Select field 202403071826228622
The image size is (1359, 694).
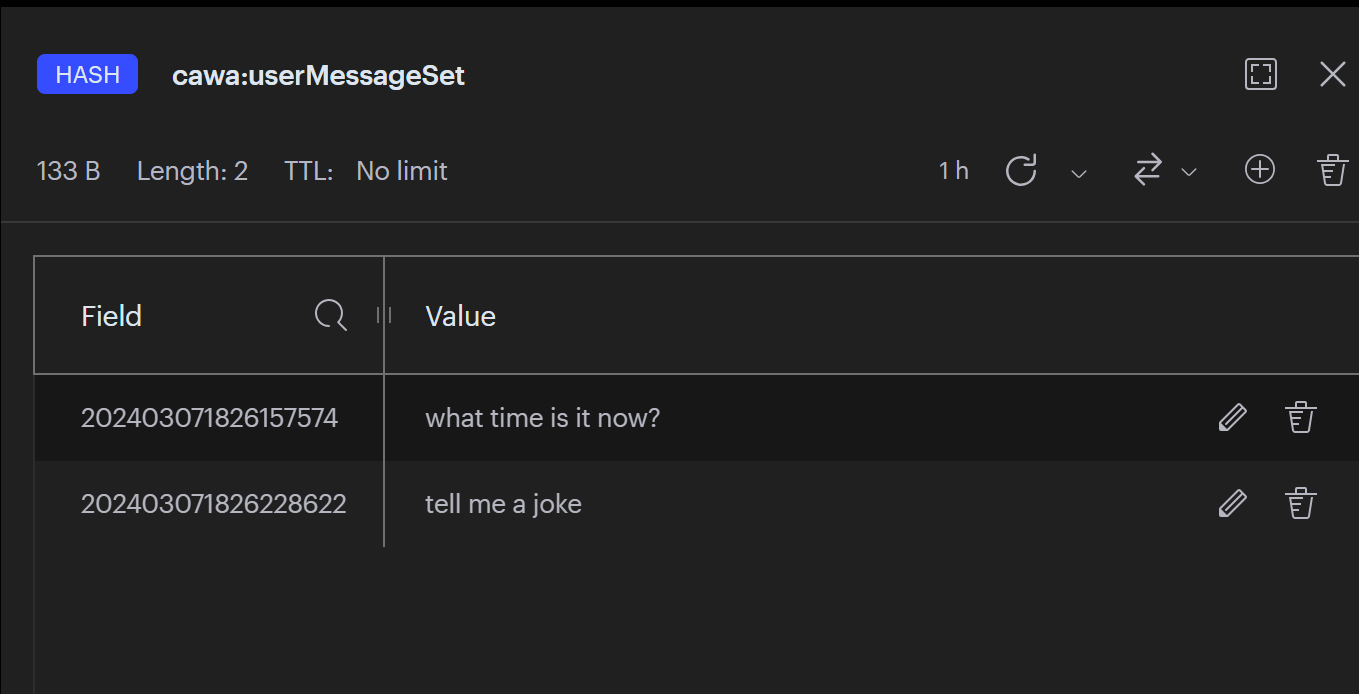click(213, 504)
